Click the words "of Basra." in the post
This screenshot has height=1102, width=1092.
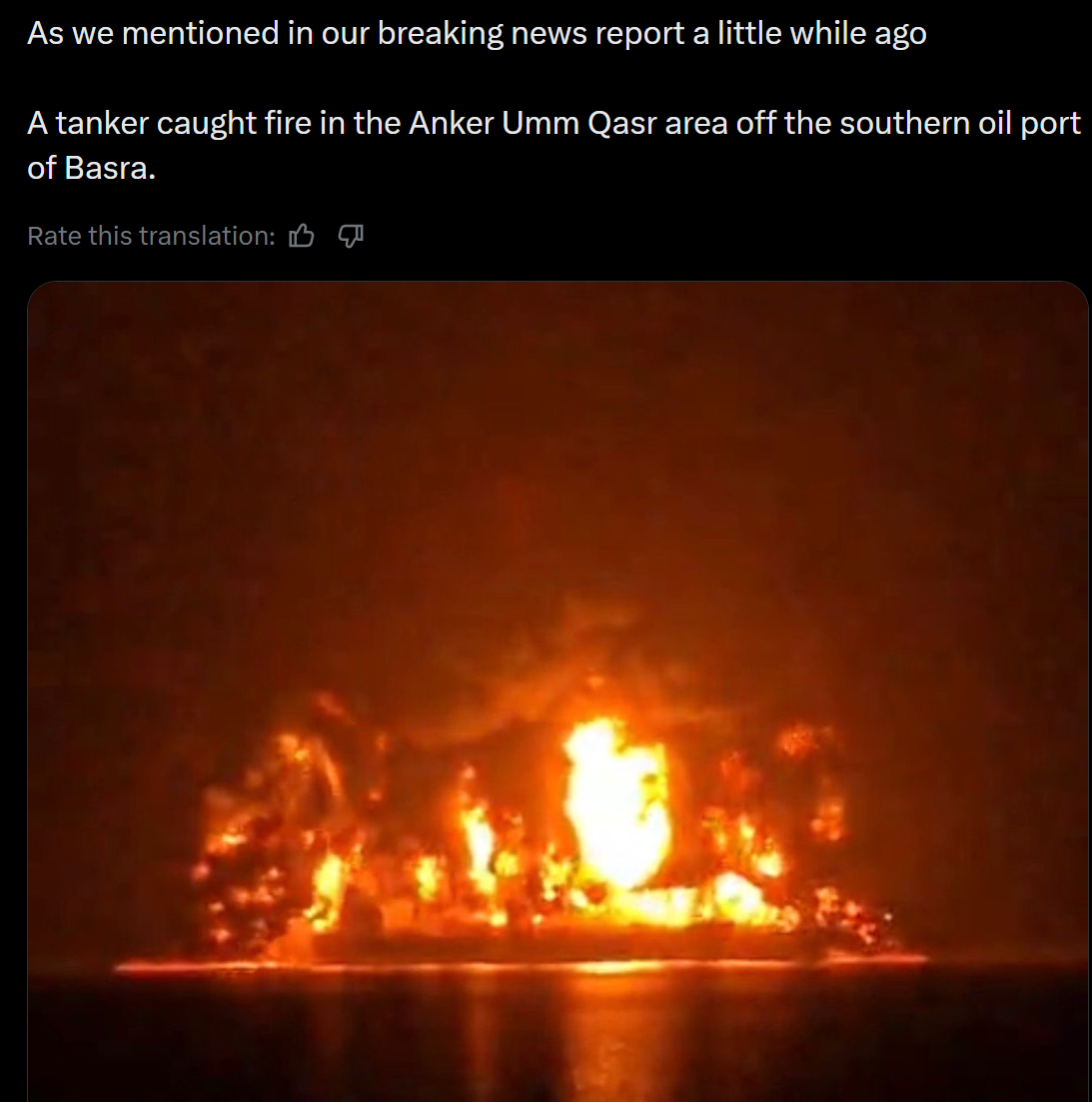click(x=91, y=168)
